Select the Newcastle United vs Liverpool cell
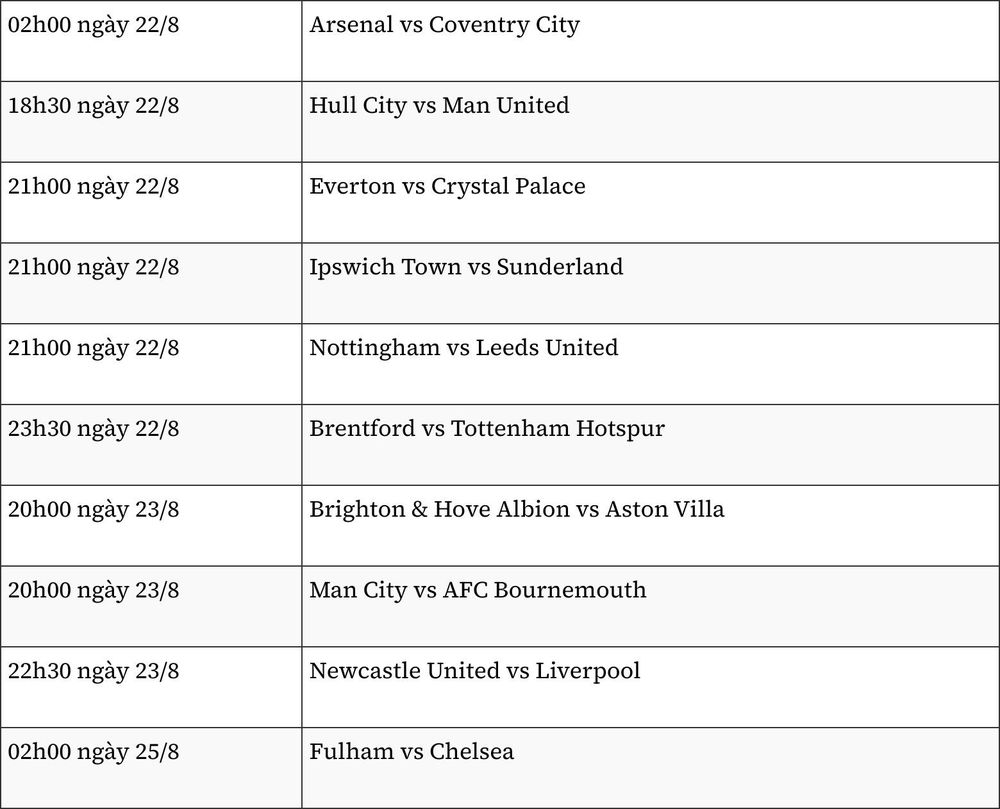Screen dimensions: 1000x809 click(651, 687)
